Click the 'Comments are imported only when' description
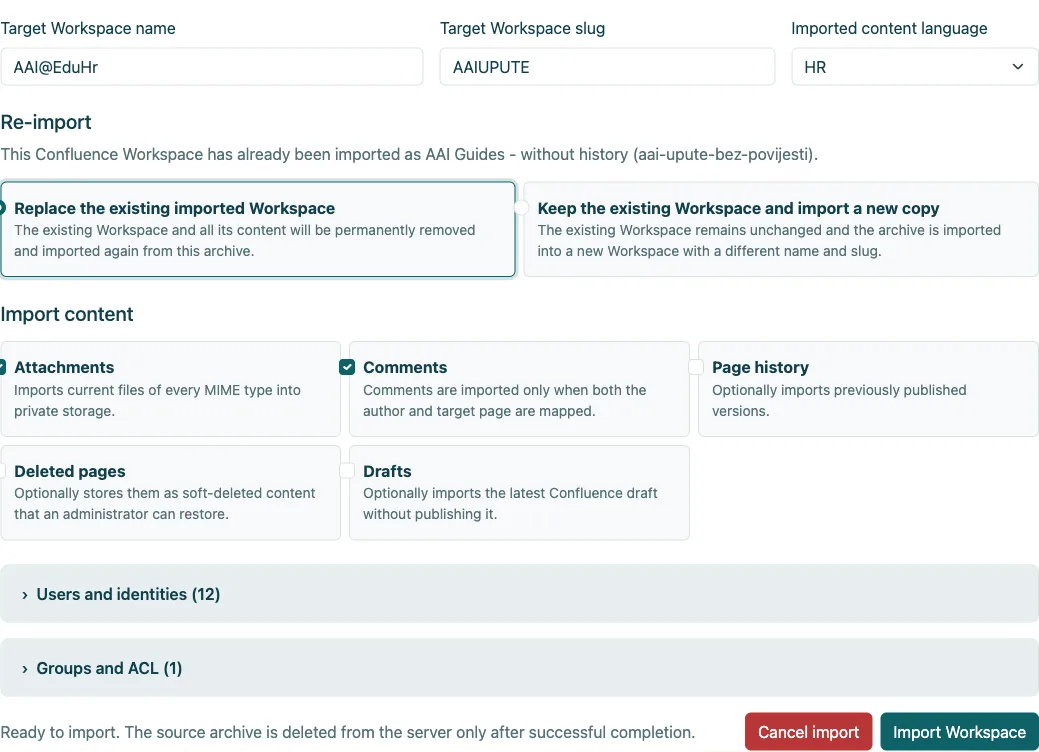The width and height of the screenshot is (1039, 752). point(504,400)
